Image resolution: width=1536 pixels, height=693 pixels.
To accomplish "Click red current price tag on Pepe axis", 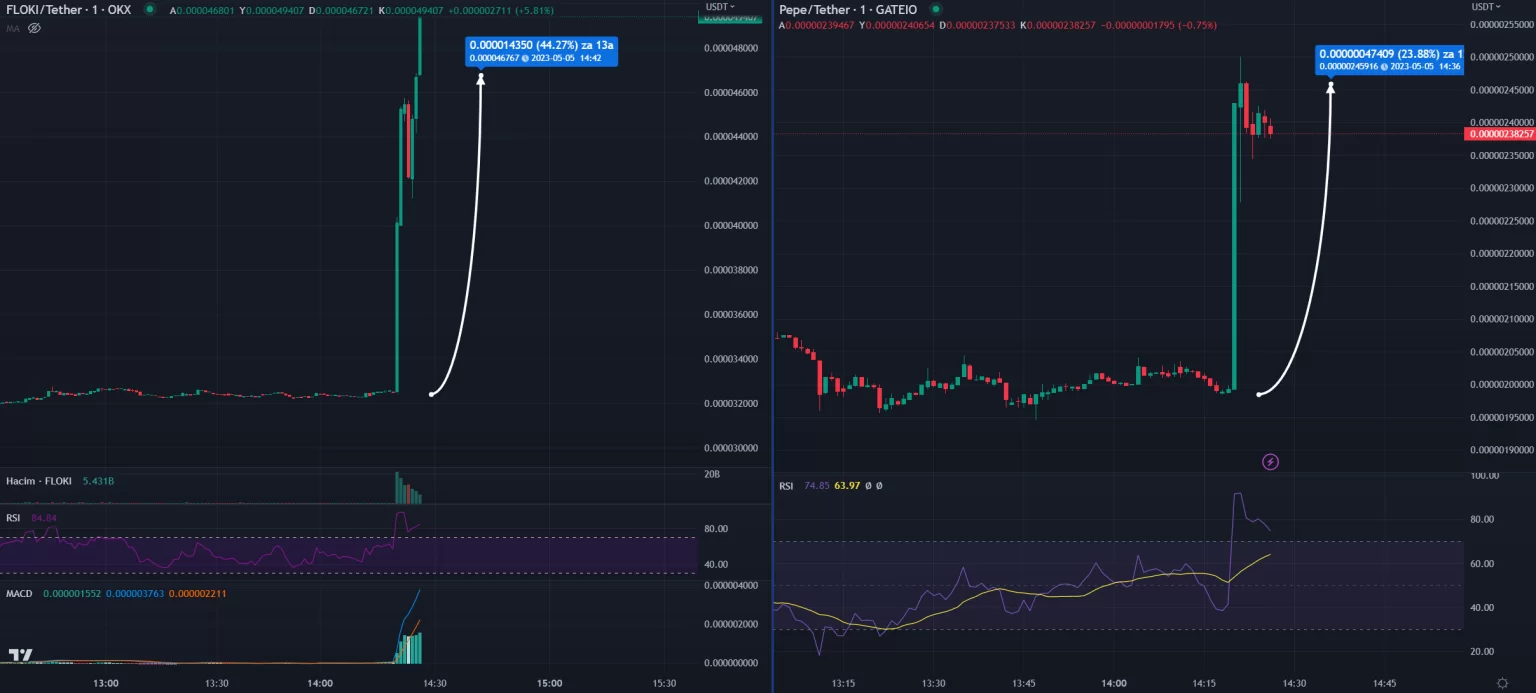I will [1498, 134].
